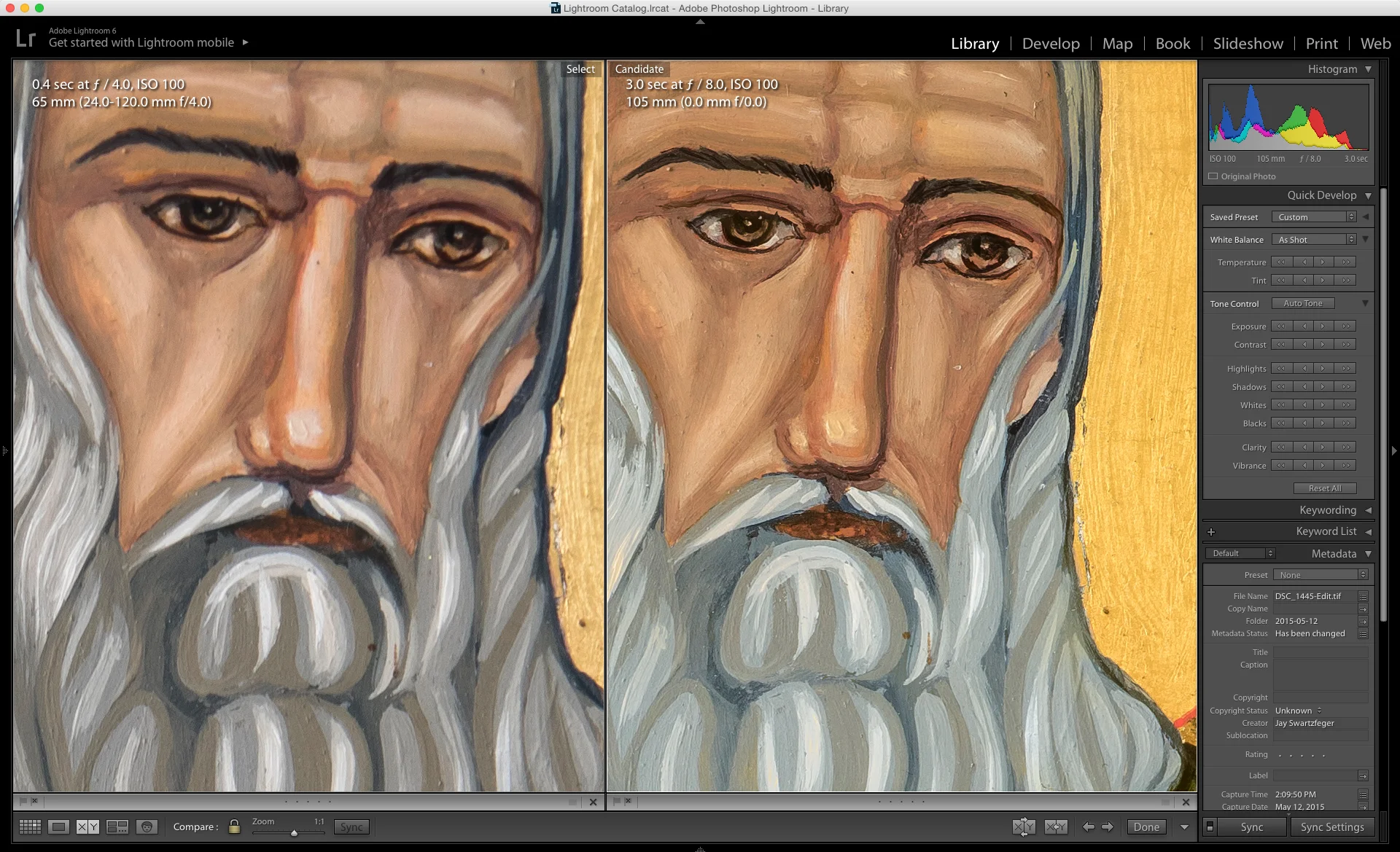This screenshot has height=852, width=1400.
Task: Toggle the Compare link focus lock
Action: (234, 826)
